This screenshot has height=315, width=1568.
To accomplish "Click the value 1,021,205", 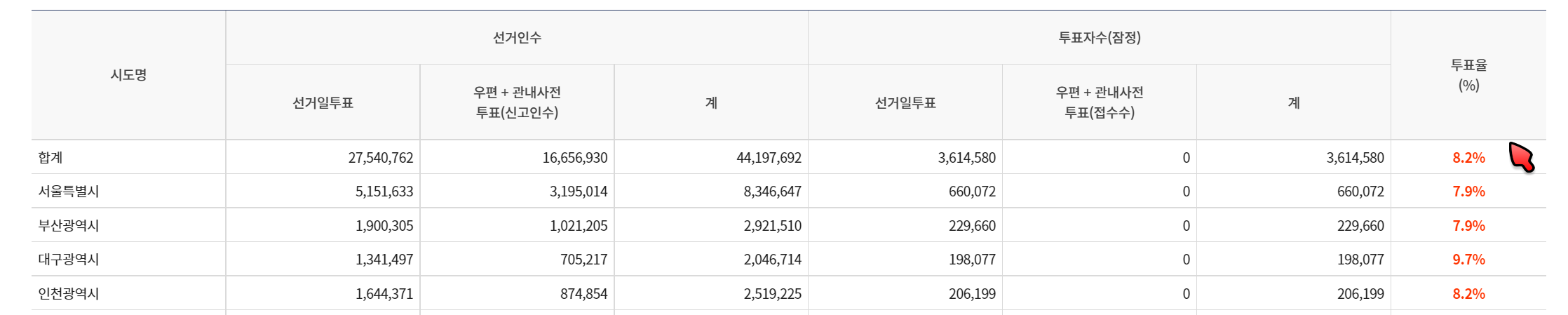I will (579, 226).
